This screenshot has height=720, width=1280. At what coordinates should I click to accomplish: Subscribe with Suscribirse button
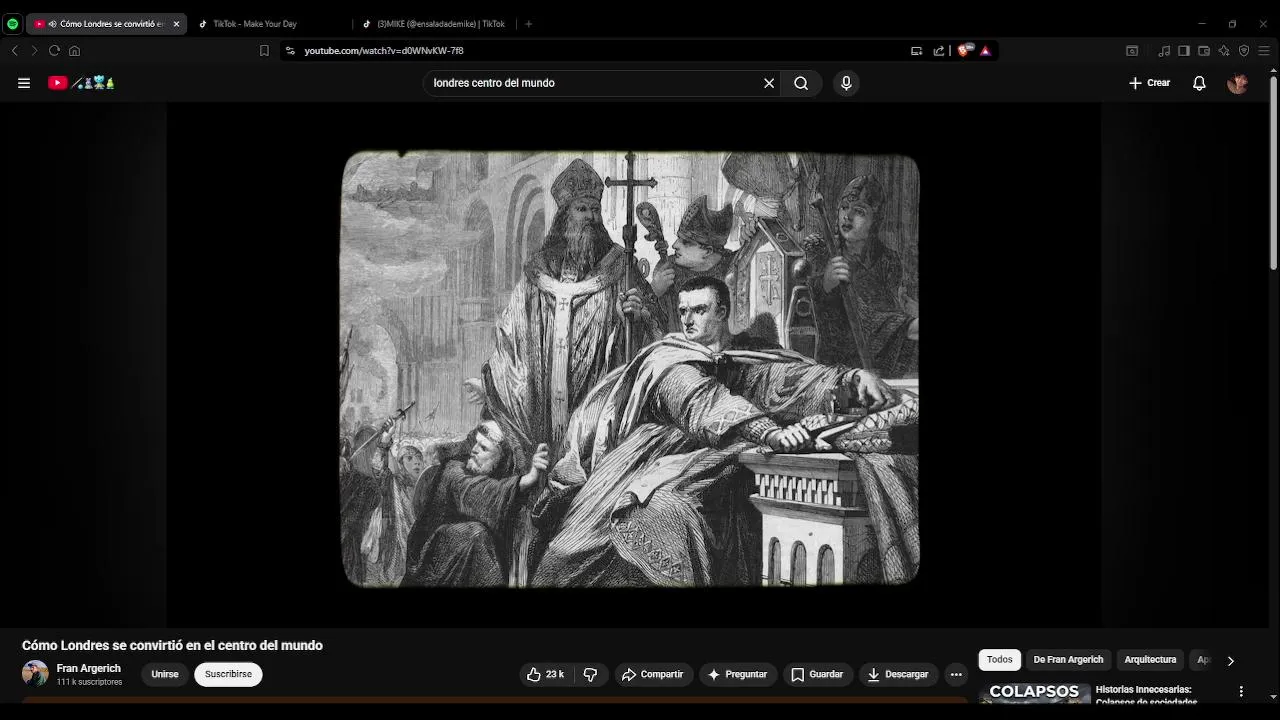[228, 675]
